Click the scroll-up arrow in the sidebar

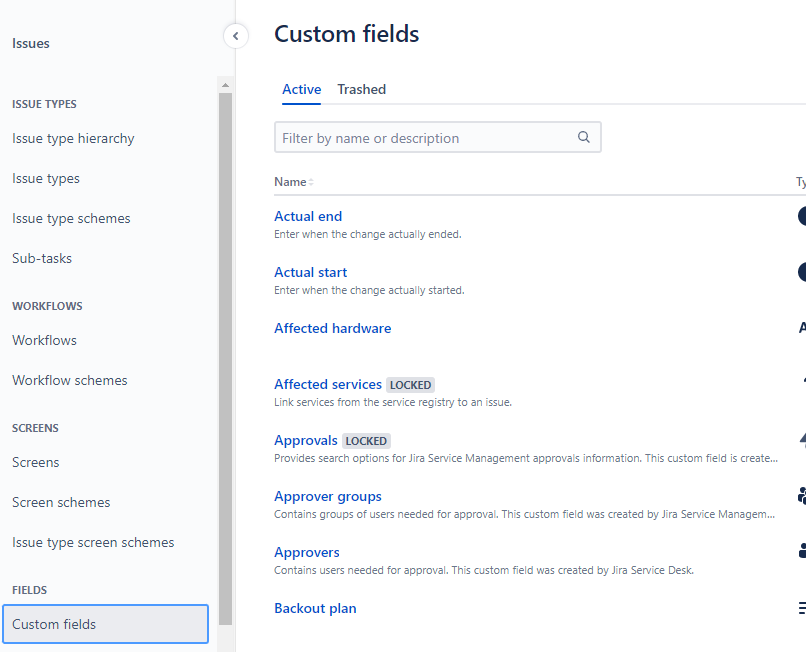point(225,85)
